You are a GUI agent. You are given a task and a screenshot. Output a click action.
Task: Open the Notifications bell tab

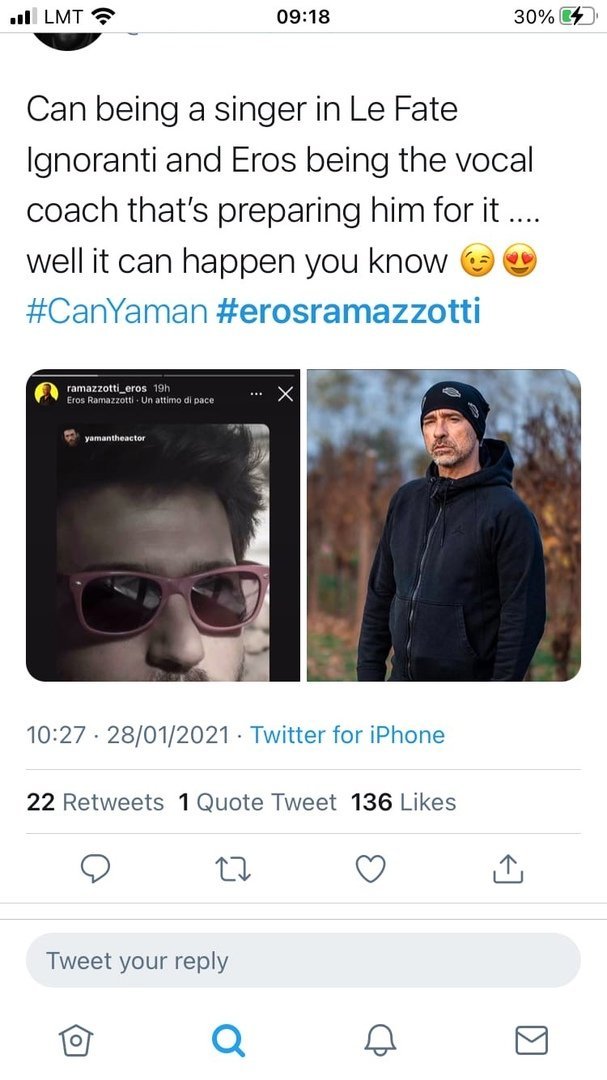point(381,1041)
